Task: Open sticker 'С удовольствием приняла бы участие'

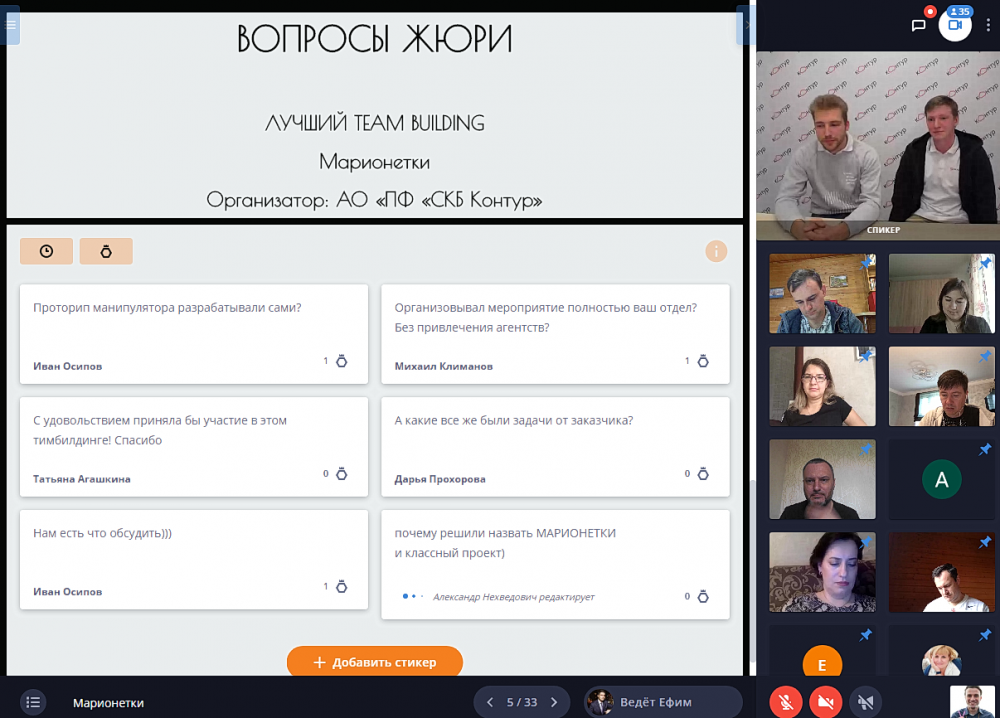Action: [194, 446]
